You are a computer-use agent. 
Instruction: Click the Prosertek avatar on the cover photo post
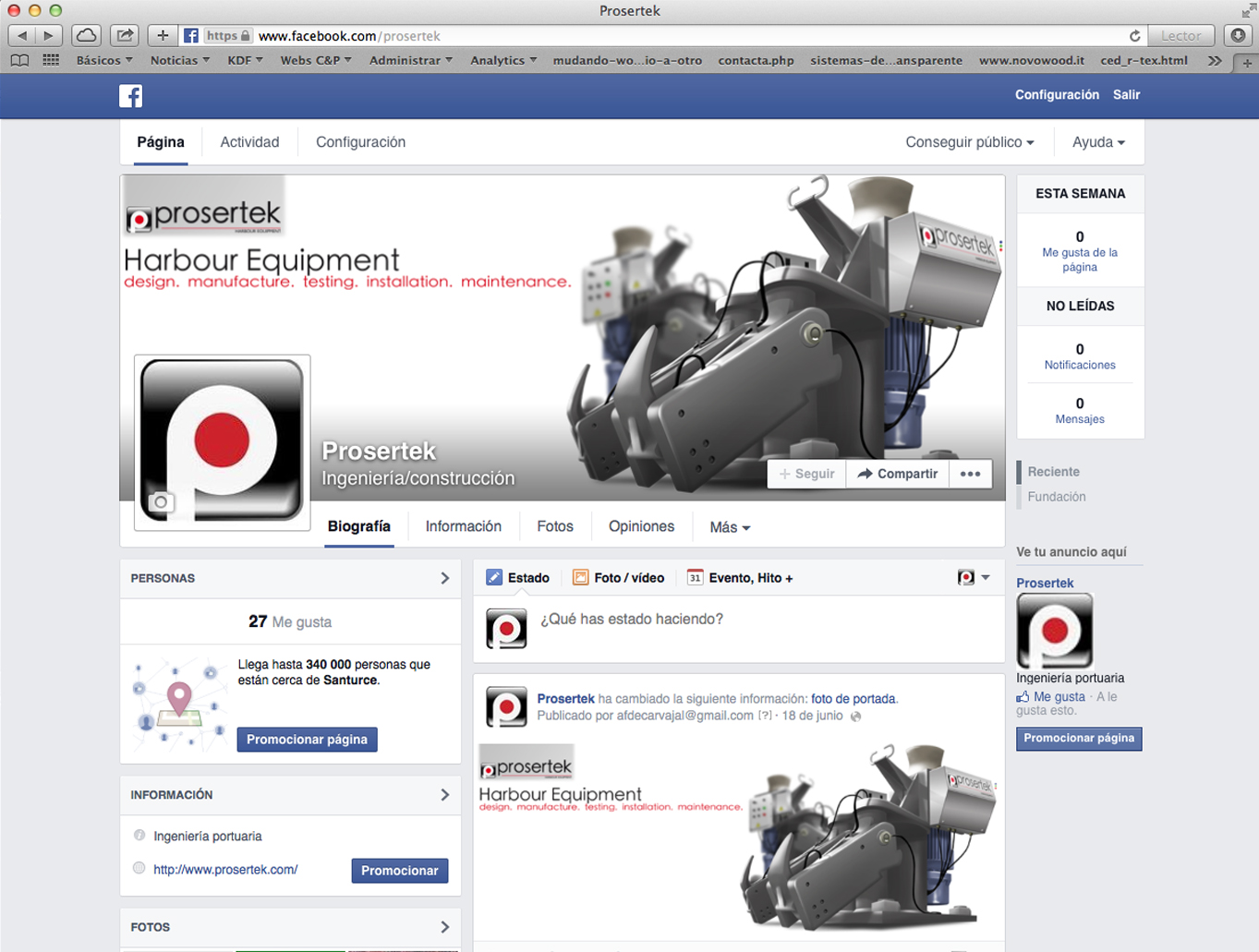506,707
